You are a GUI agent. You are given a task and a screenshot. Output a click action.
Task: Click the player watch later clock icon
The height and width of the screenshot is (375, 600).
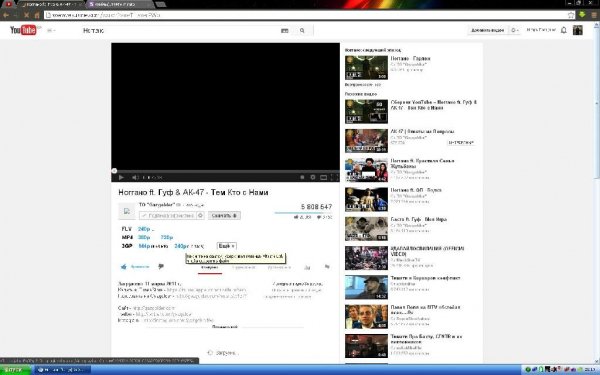(x=302, y=177)
